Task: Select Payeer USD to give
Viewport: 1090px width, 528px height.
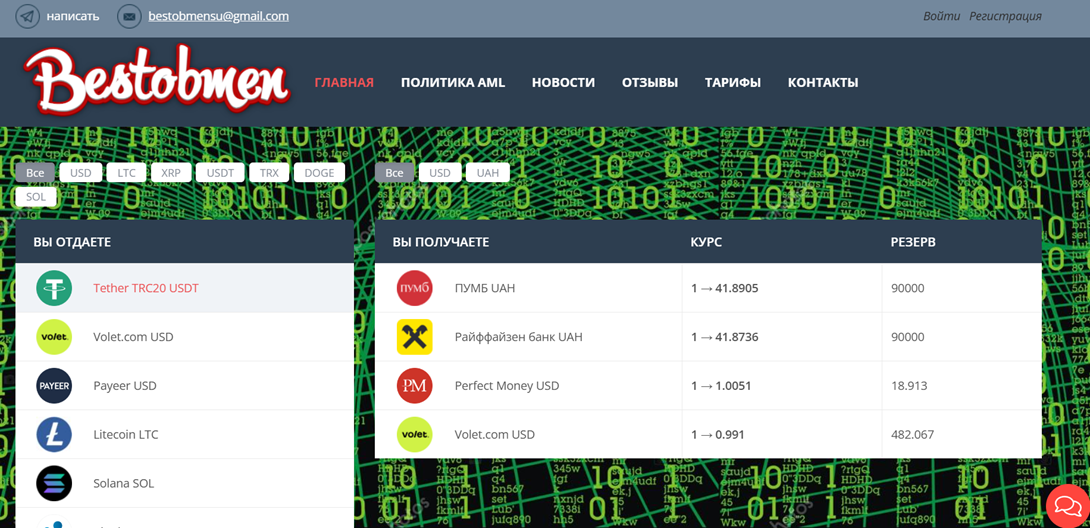Action: pyautogui.click(x=125, y=386)
